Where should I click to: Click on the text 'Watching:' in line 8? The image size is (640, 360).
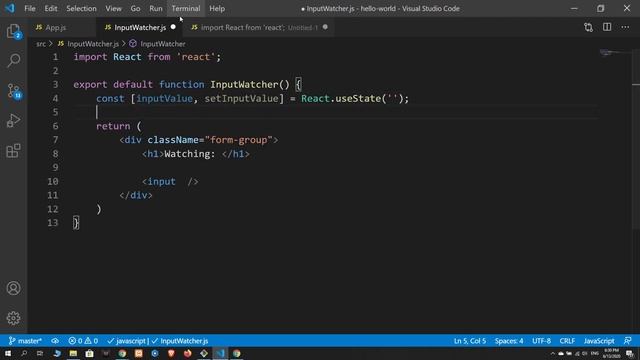coord(190,154)
